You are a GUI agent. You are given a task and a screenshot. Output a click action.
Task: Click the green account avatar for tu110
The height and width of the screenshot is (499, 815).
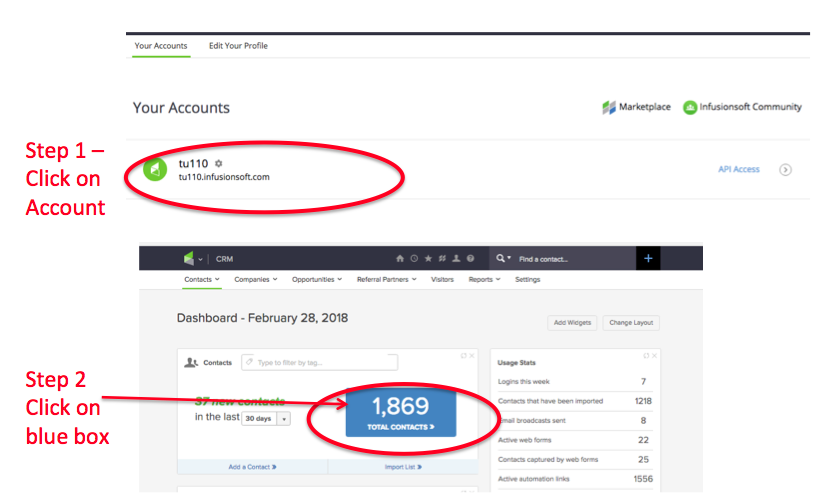155,169
